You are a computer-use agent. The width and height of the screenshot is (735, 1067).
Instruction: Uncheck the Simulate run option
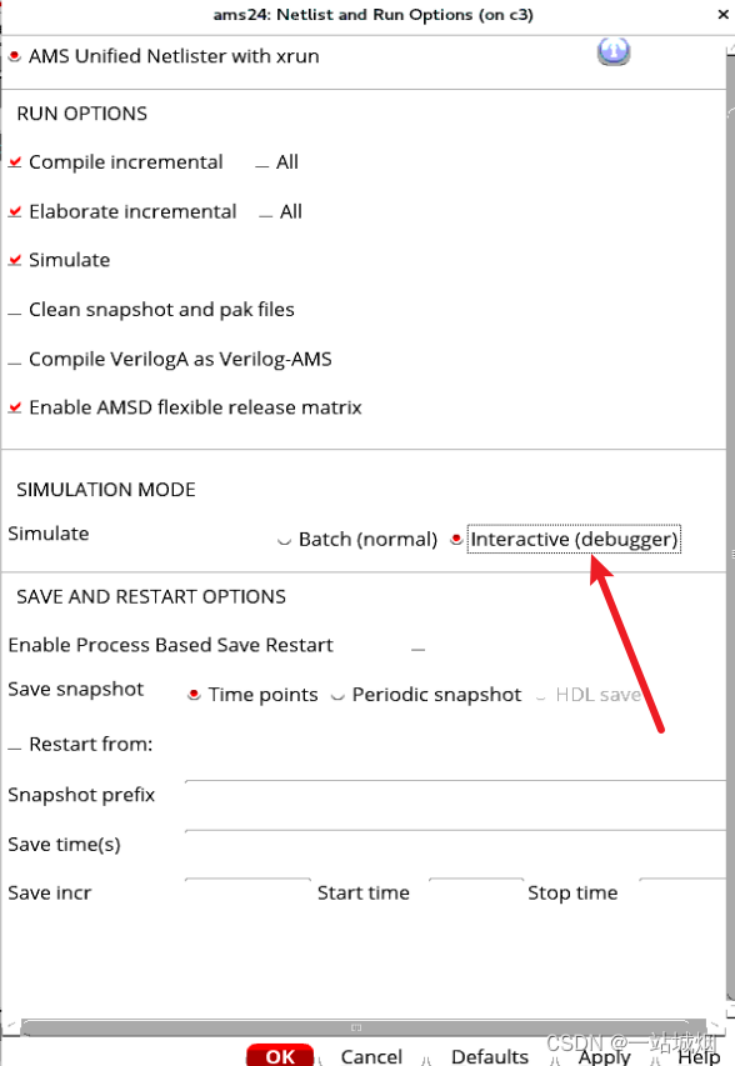[x=15, y=260]
